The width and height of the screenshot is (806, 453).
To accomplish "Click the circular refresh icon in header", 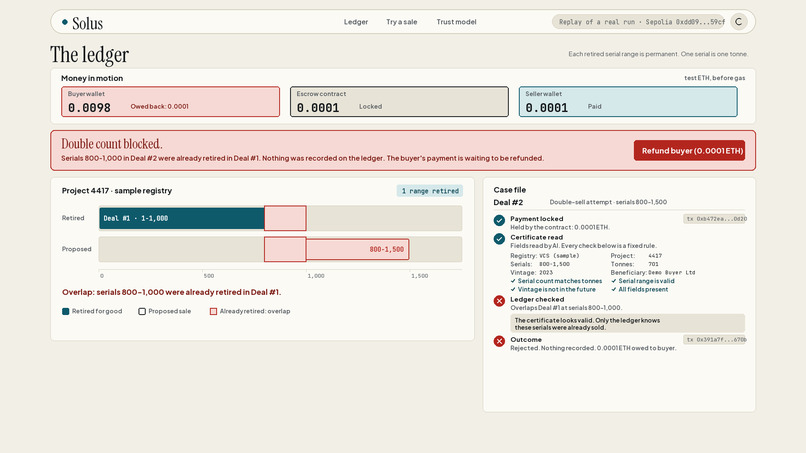I will coord(739,22).
